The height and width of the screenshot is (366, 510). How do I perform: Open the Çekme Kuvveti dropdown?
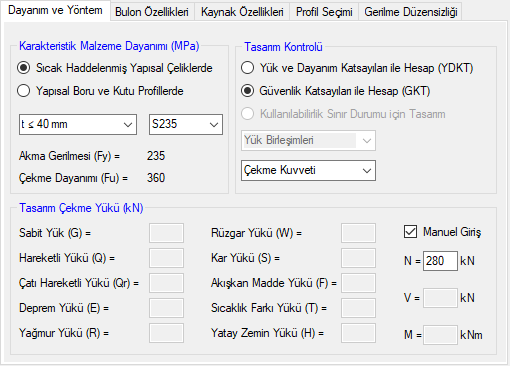click(x=308, y=170)
